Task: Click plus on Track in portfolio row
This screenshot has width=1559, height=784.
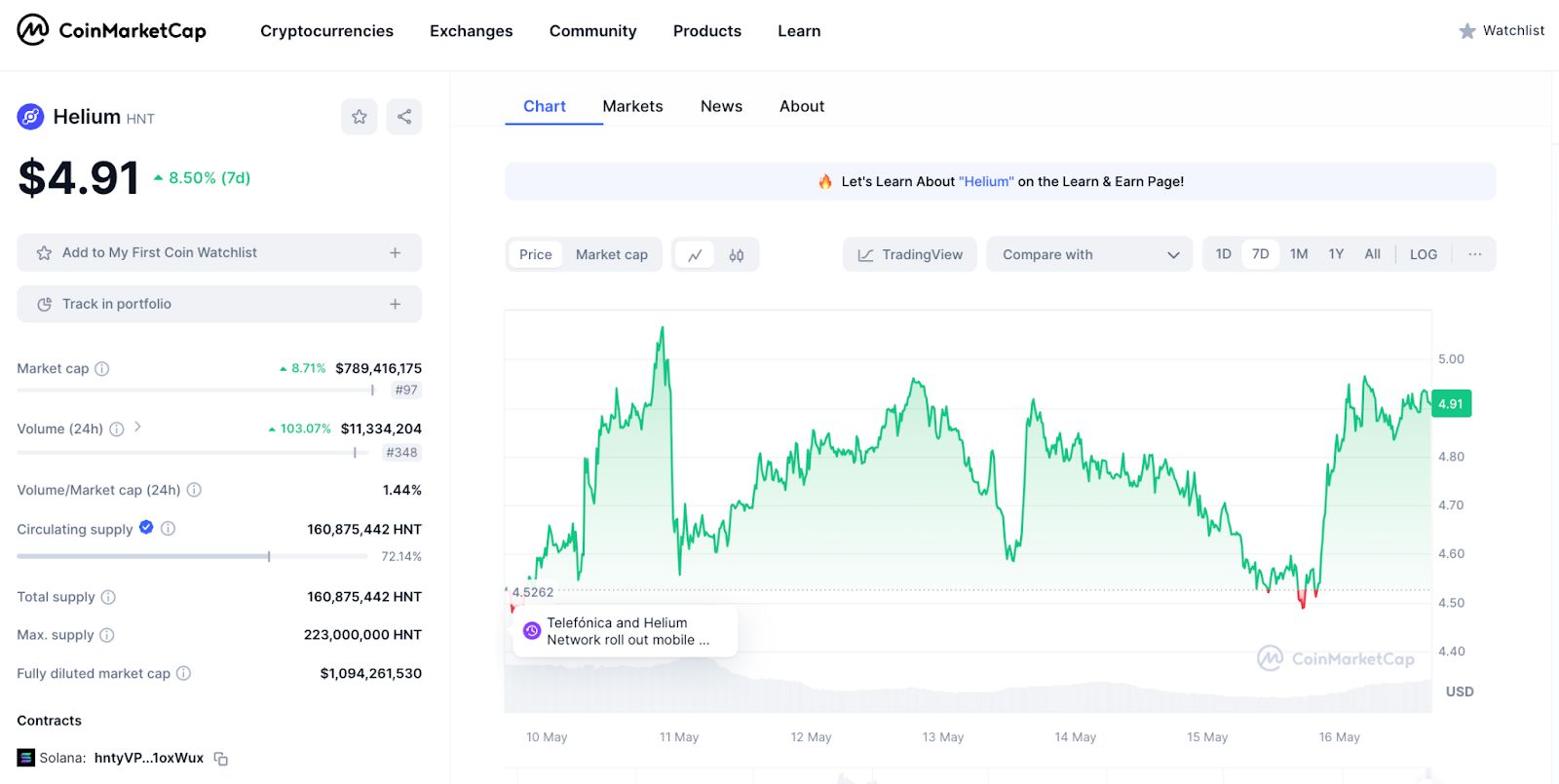Action: 396,304
